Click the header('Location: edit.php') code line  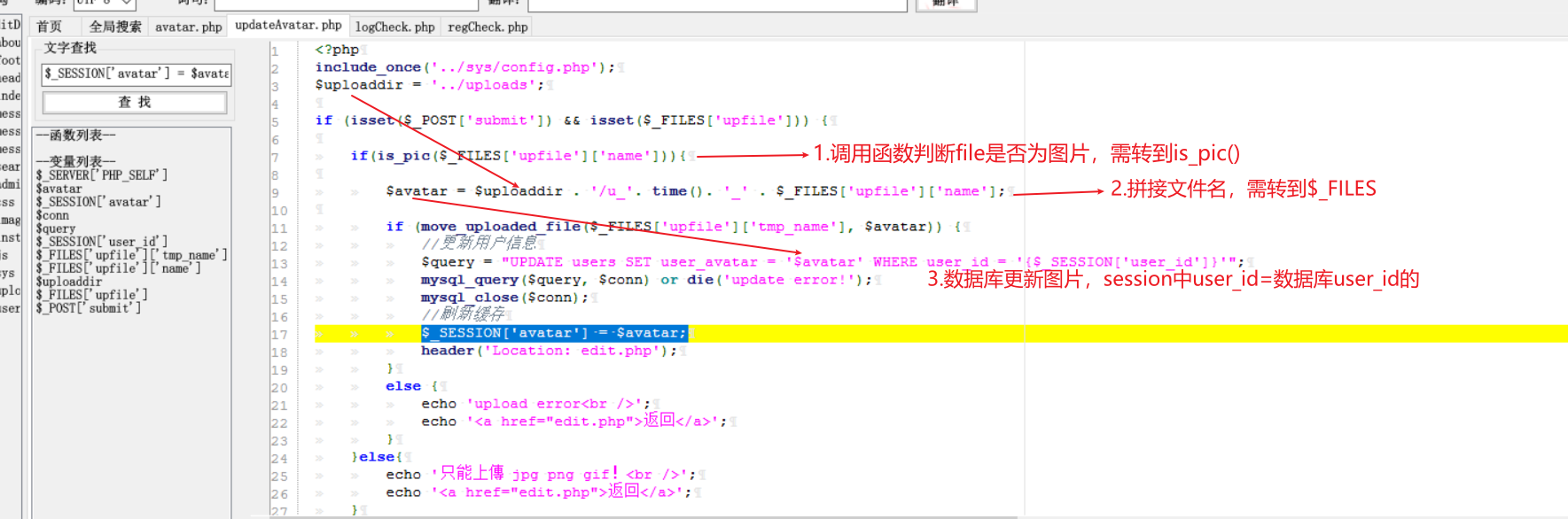point(549,351)
